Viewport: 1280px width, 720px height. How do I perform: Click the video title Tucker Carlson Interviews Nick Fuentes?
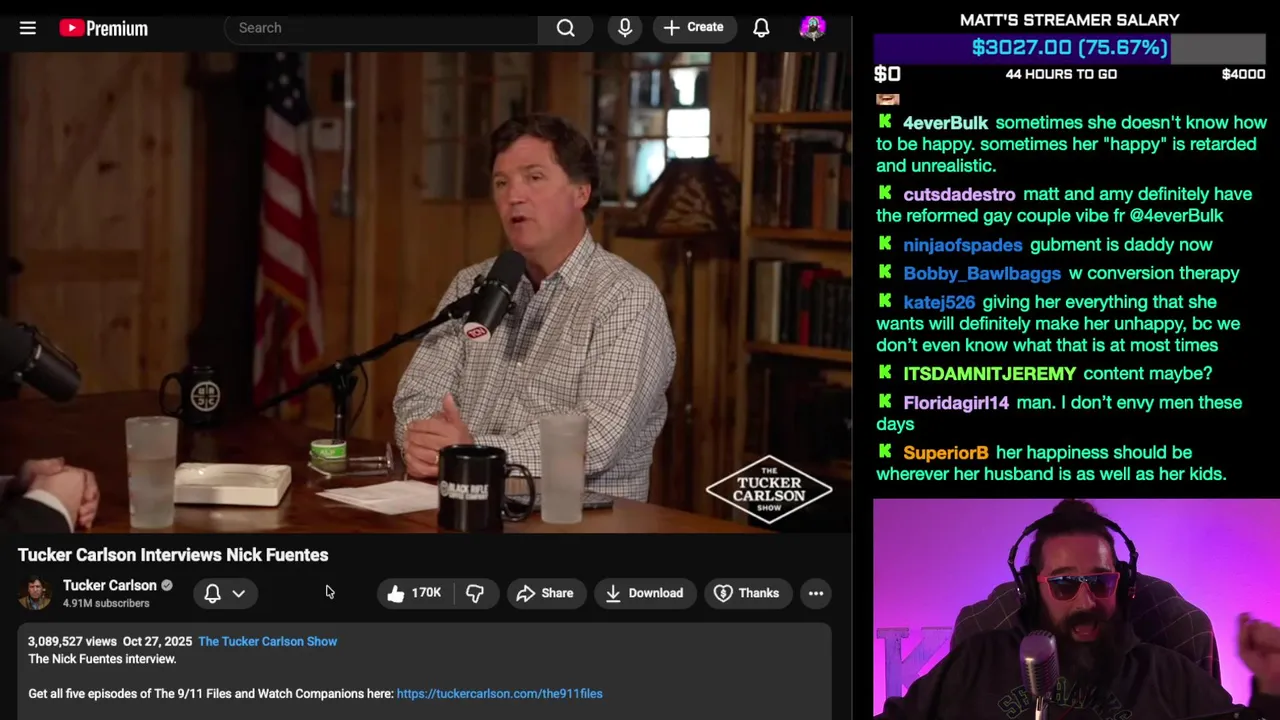pyautogui.click(x=173, y=555)
